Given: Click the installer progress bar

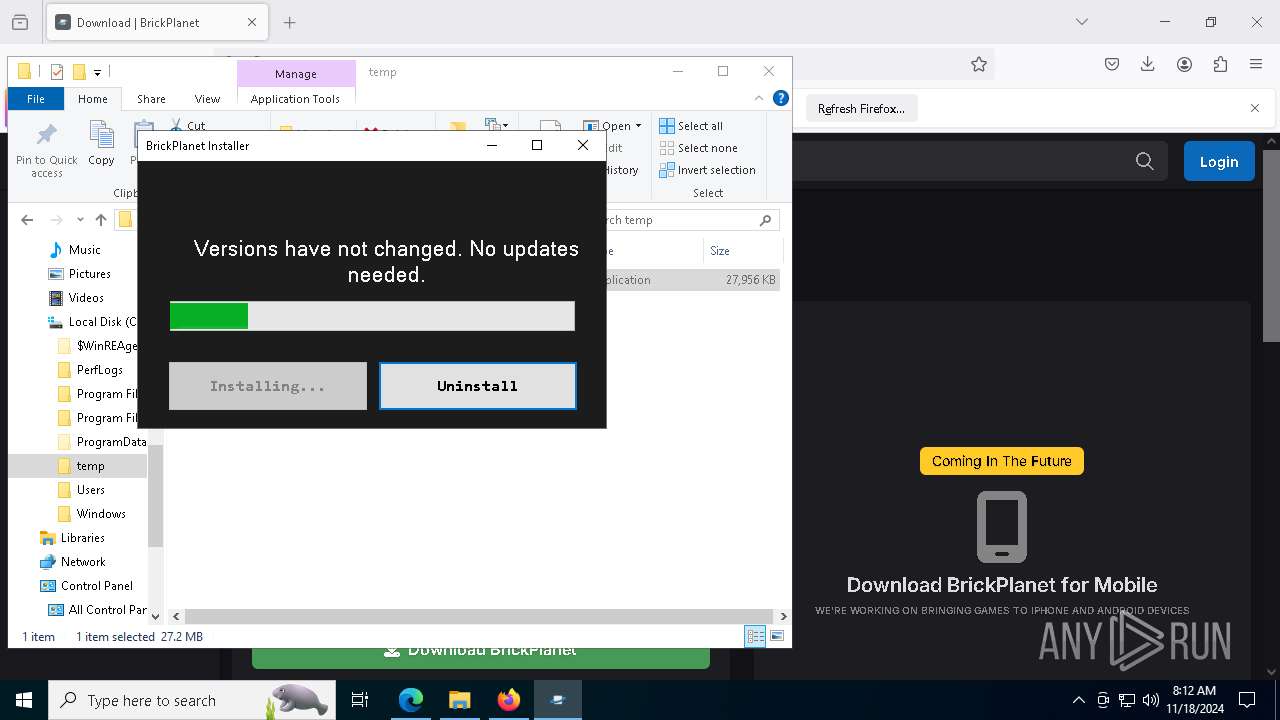Looking at the screenshot, I should [x=372, y=316].
